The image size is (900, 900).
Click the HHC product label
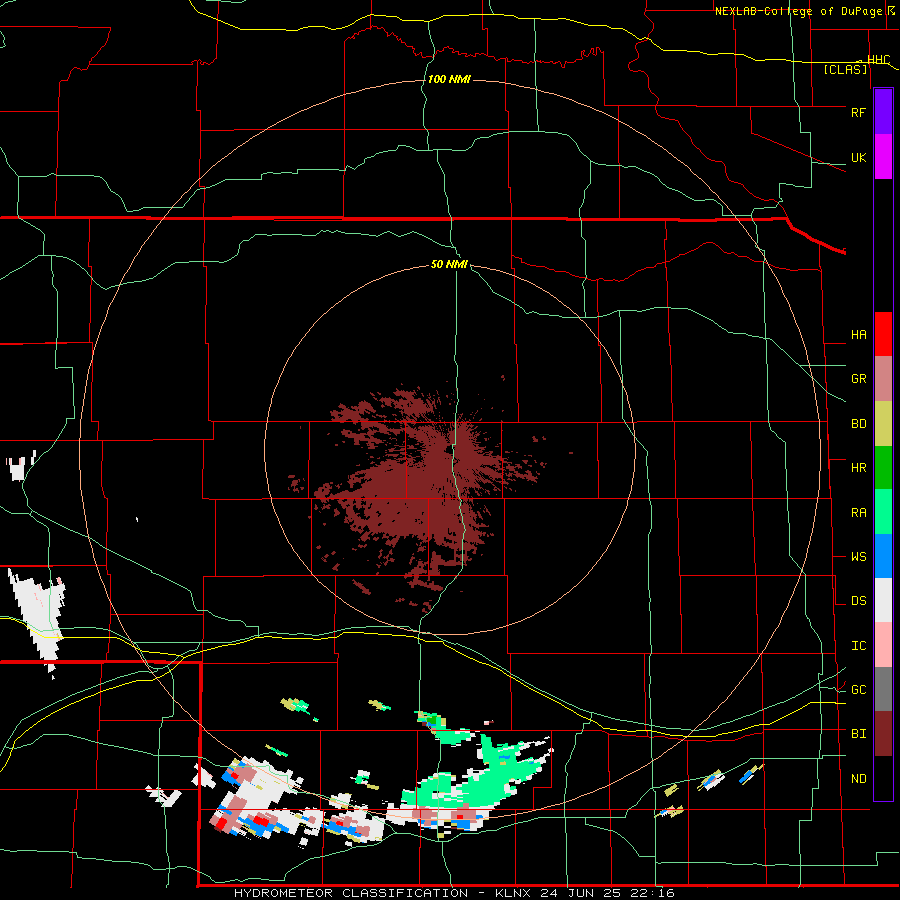pos(878,60)
